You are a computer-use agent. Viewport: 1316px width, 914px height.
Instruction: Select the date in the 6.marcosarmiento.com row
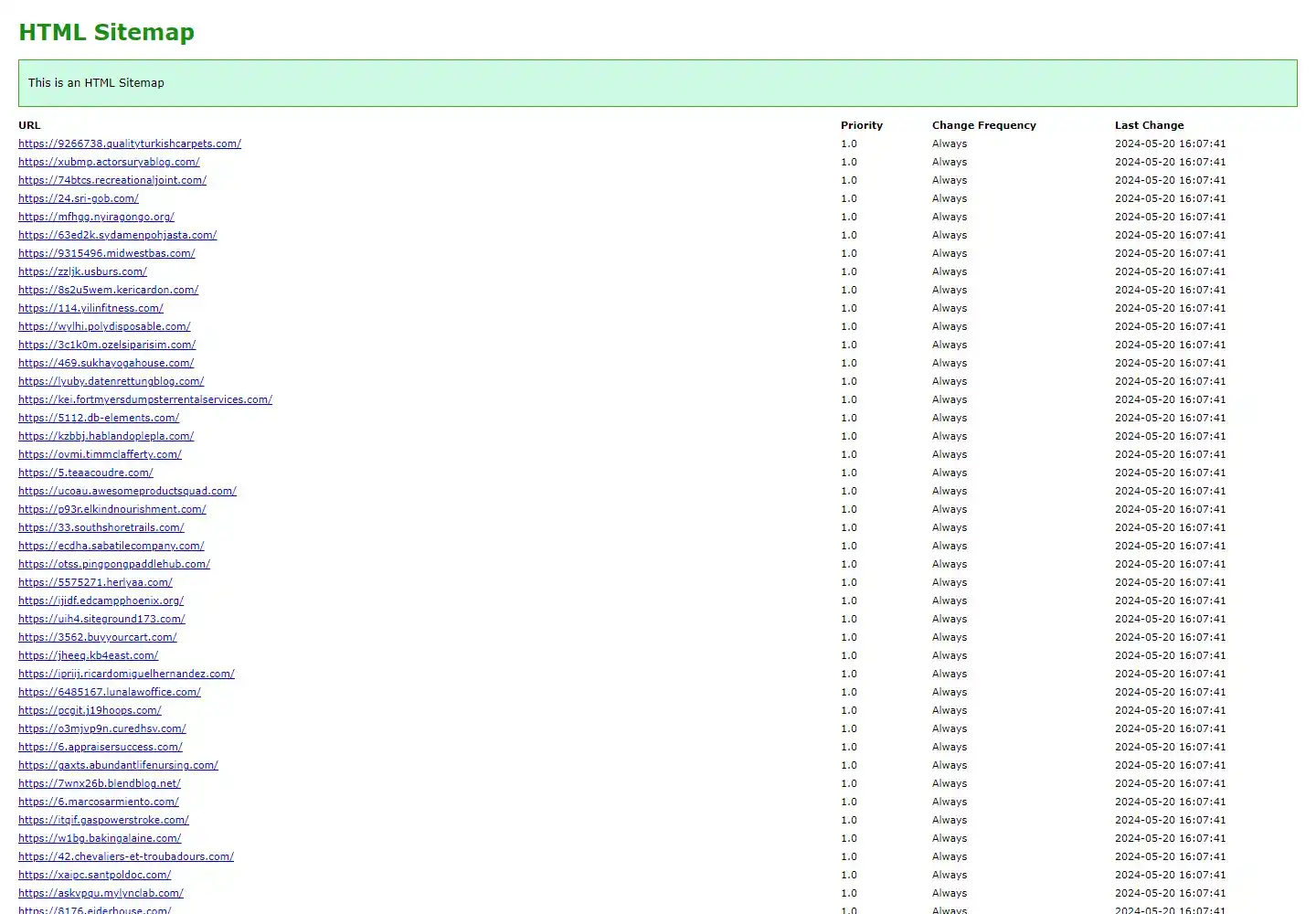tap(1171, 802)
